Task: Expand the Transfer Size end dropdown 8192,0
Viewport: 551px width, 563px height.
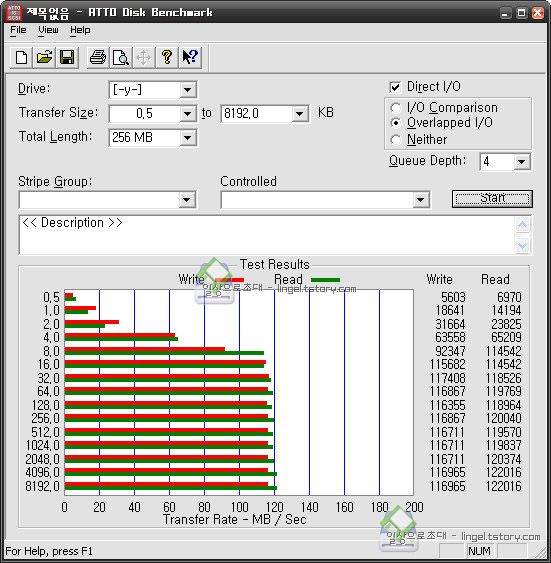Action: 299,114
